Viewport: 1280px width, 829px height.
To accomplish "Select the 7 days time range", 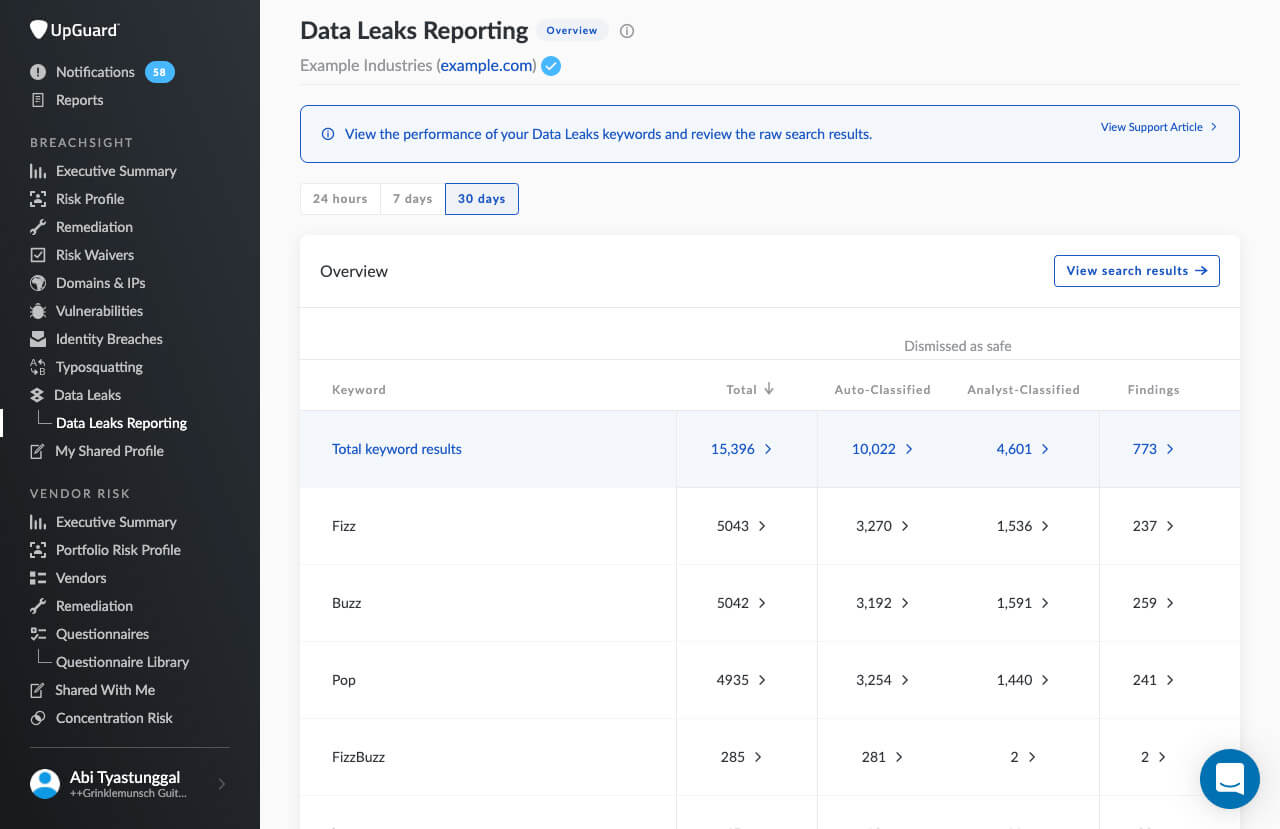I will click(412, 199).
